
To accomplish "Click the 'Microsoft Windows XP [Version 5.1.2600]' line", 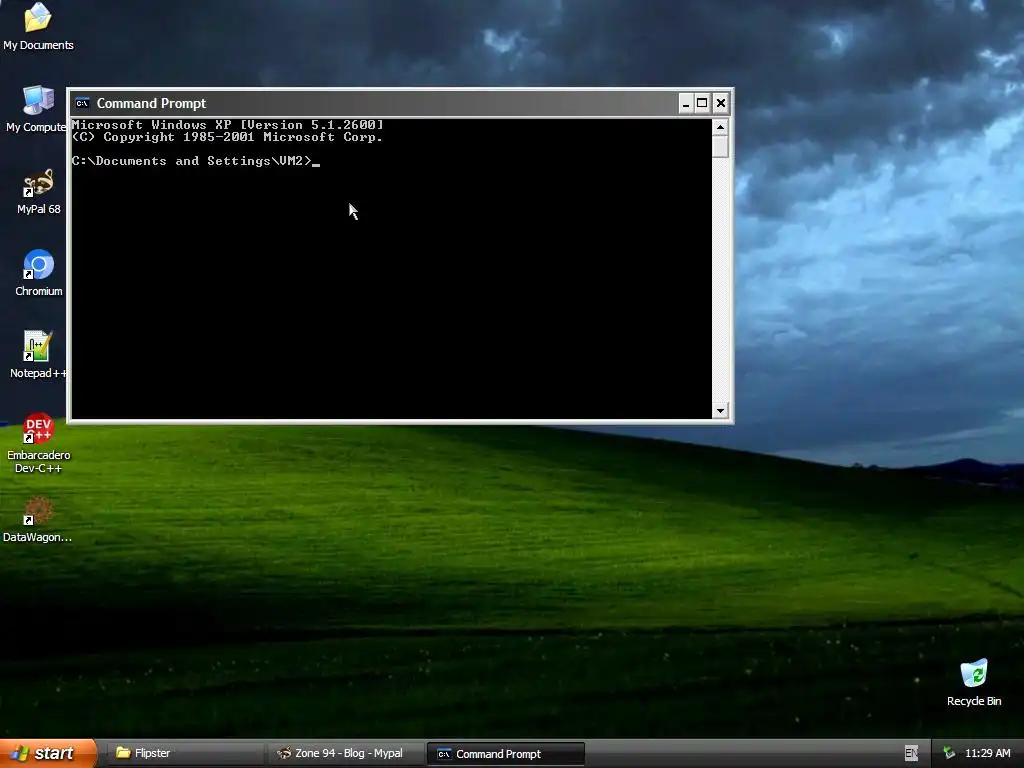I will [x=227, y=124].
